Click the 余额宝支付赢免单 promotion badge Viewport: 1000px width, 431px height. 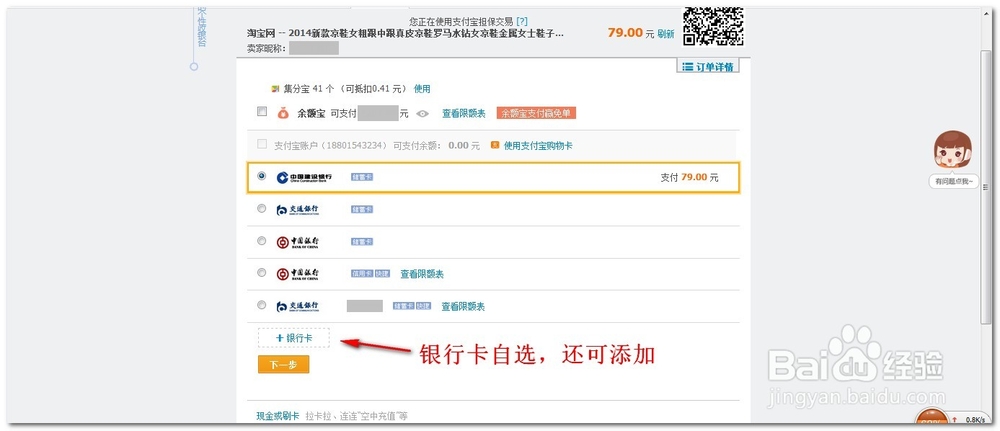pyautogui.click(x=536, y=113)
